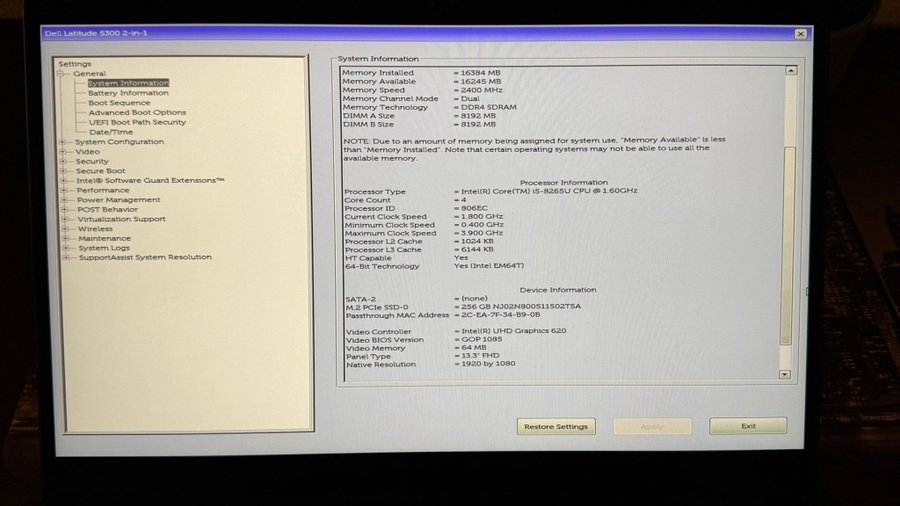The width and height of the screenshot is (900, 506).
Task: Expand the Maintenance node
Action: click(x=65, y=238)
